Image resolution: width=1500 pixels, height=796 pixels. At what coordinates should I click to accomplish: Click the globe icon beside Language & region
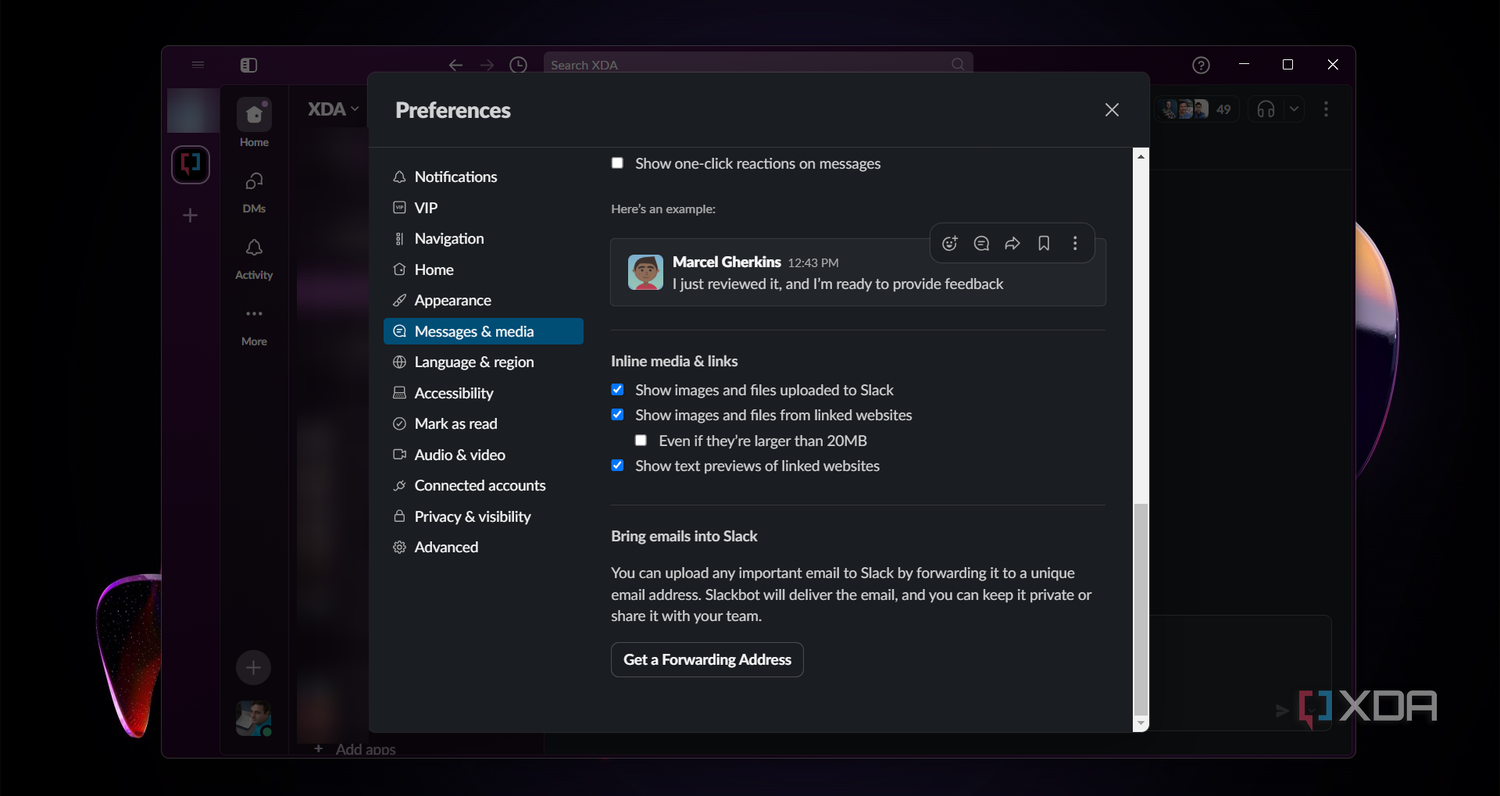point(400,362)
